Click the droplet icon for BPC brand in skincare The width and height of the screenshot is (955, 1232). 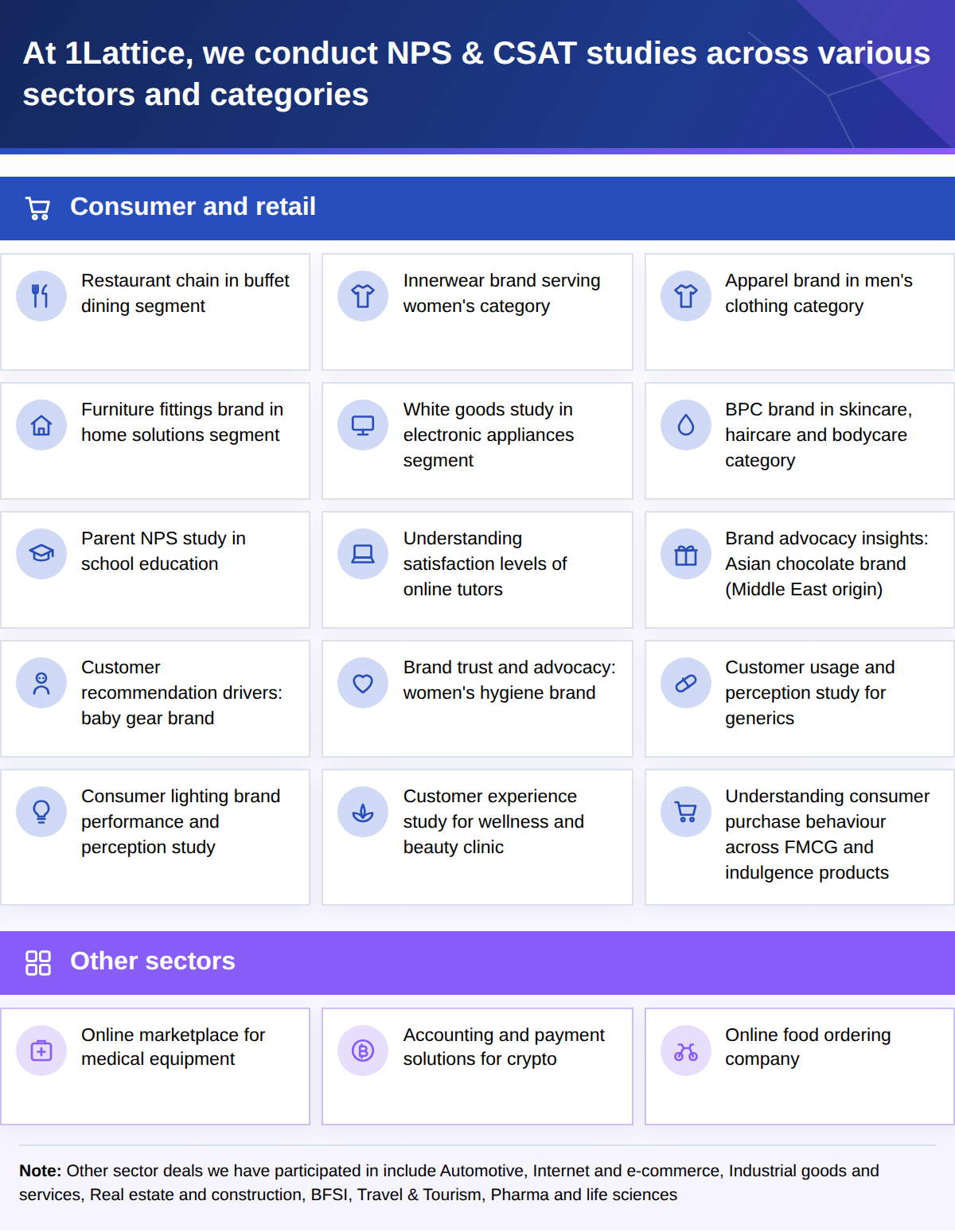pyautogui.click(x=686, y=425)
